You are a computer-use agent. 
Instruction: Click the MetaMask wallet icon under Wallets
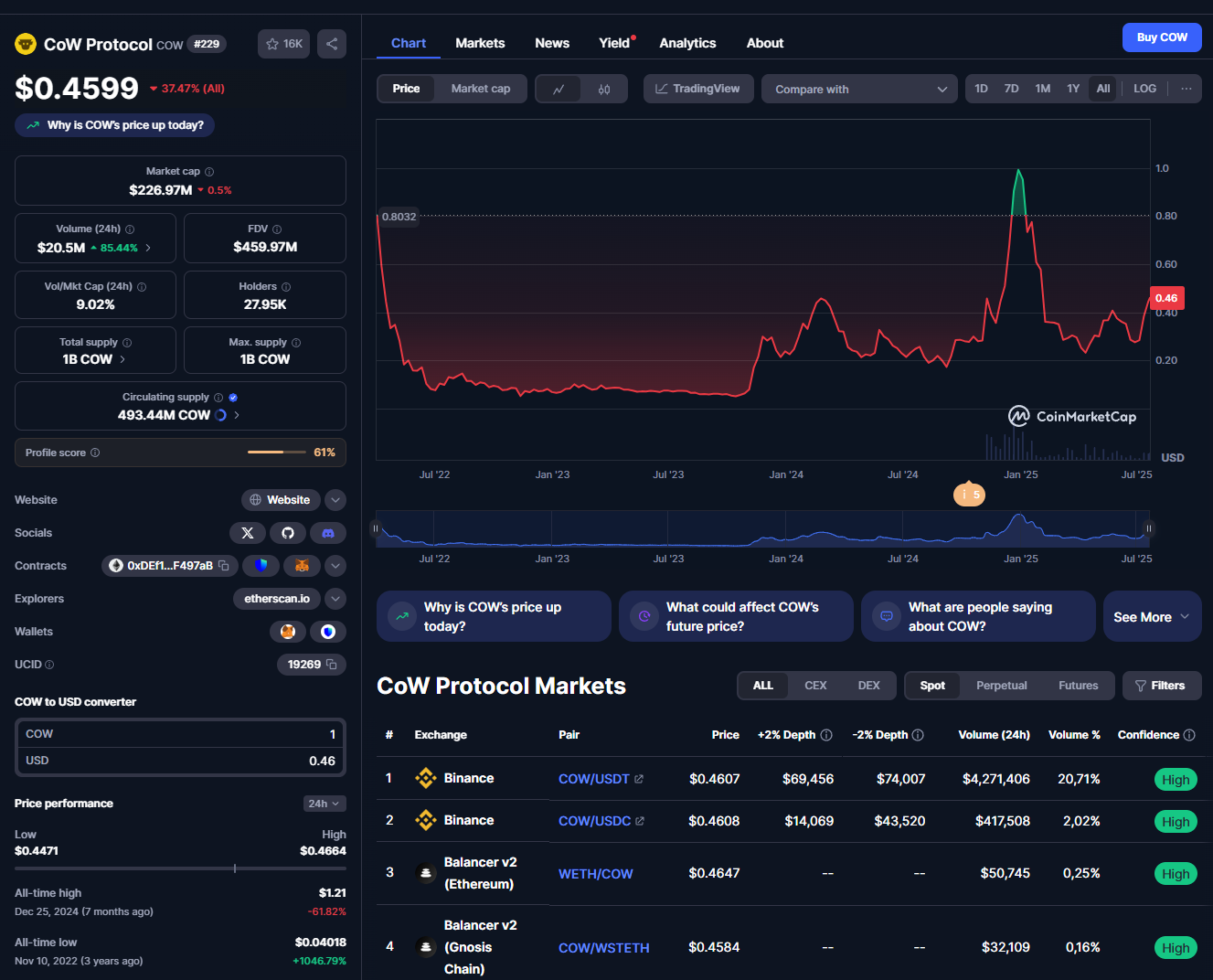[288, 632]
